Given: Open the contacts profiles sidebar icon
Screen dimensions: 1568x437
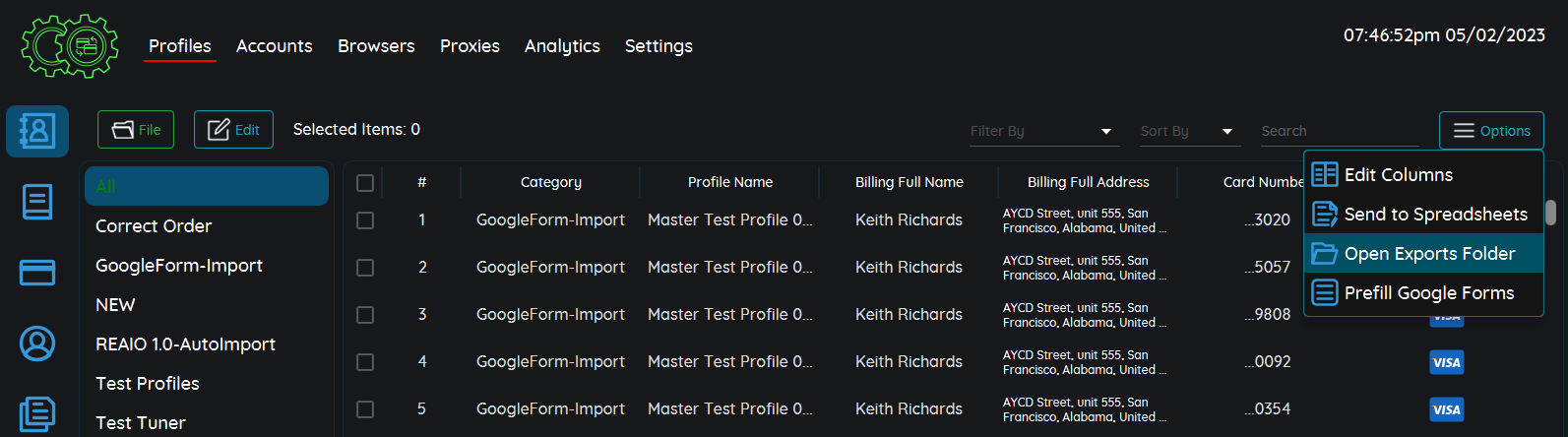Looking at the screenshot, I should point(37,131).
